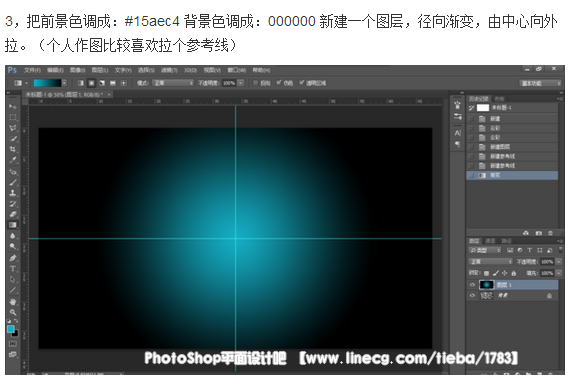Open the workspace switcher dropdown

point(540,83)
